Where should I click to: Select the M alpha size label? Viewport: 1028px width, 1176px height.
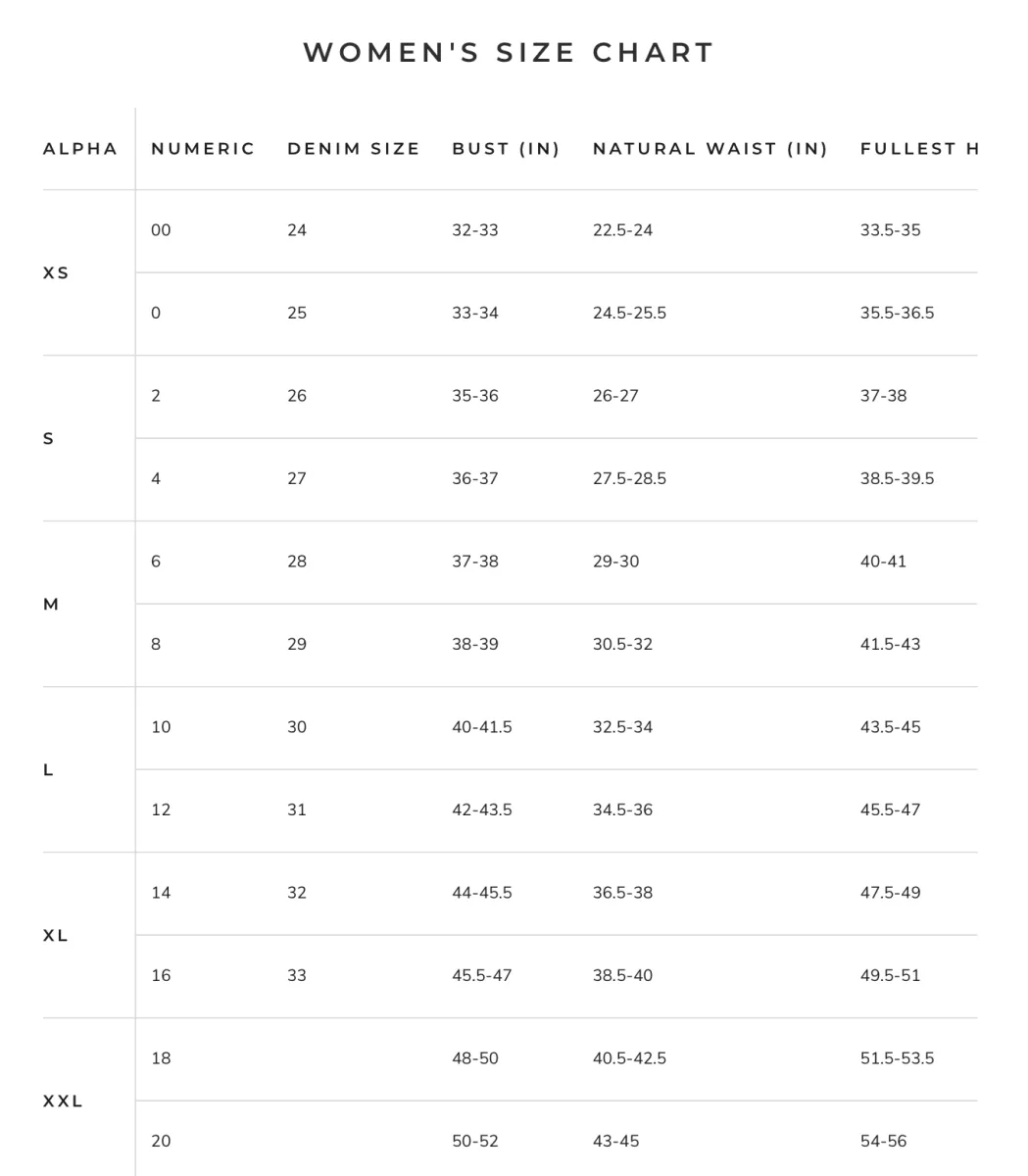51,605
